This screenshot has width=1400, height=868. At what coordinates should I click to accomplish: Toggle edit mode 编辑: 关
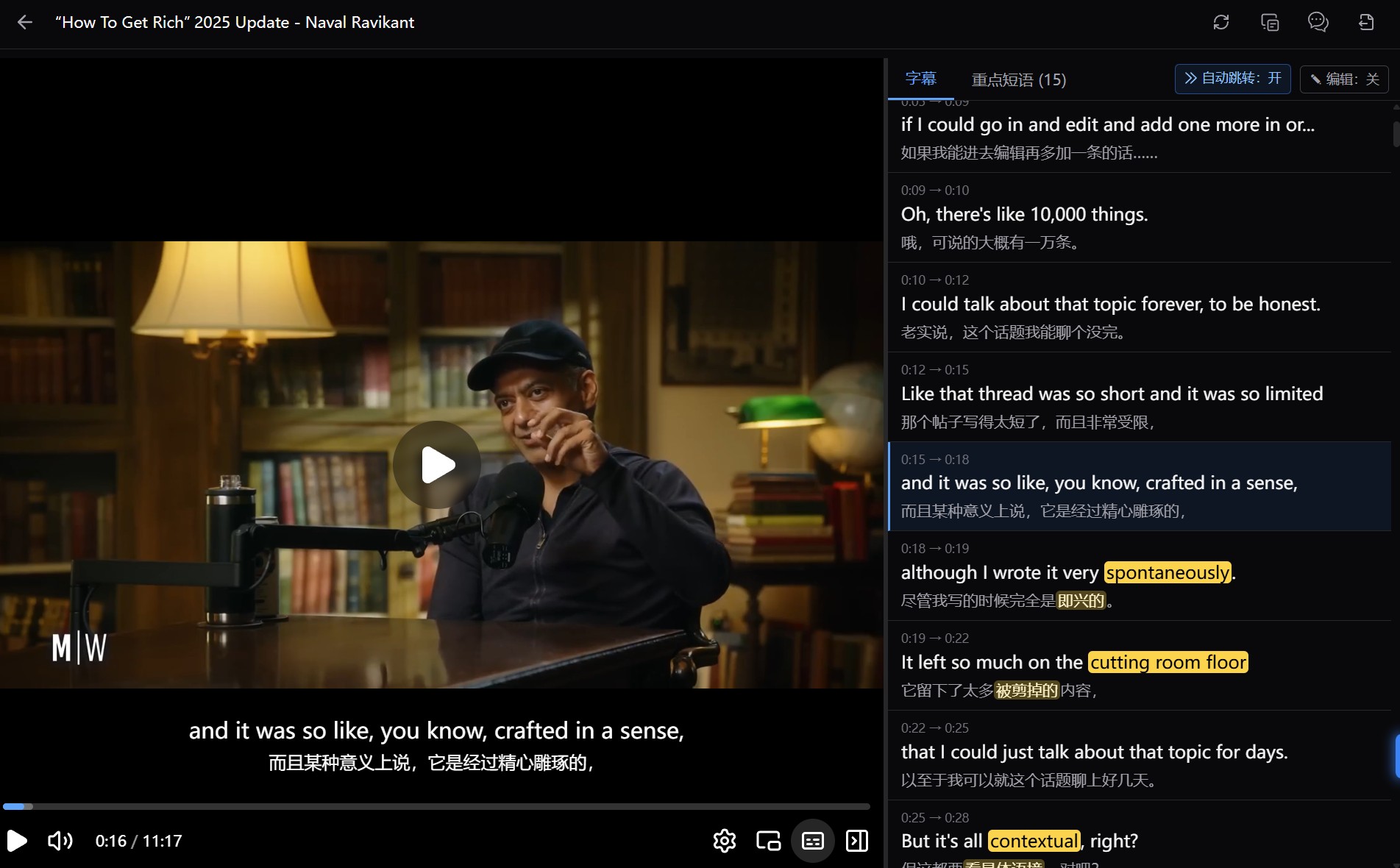click(1344, 79)
